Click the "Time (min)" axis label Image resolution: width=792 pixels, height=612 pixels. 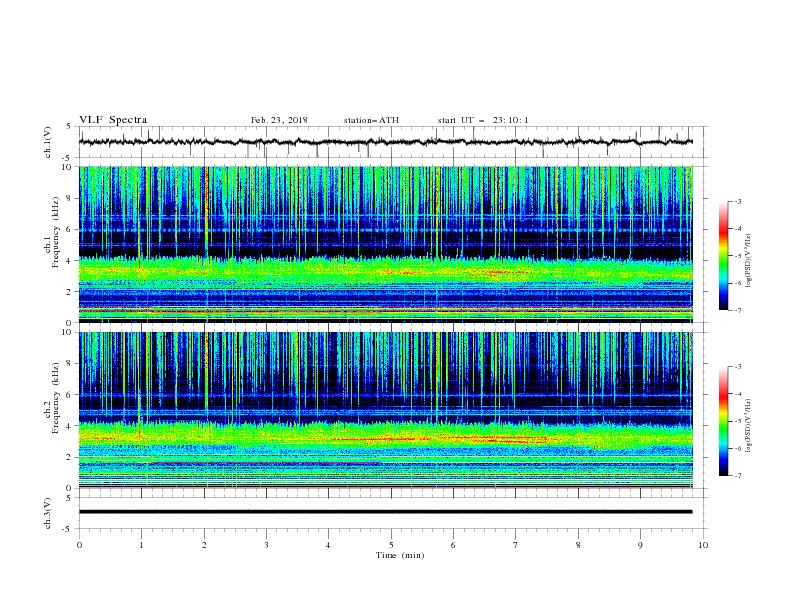coord(400,555)
